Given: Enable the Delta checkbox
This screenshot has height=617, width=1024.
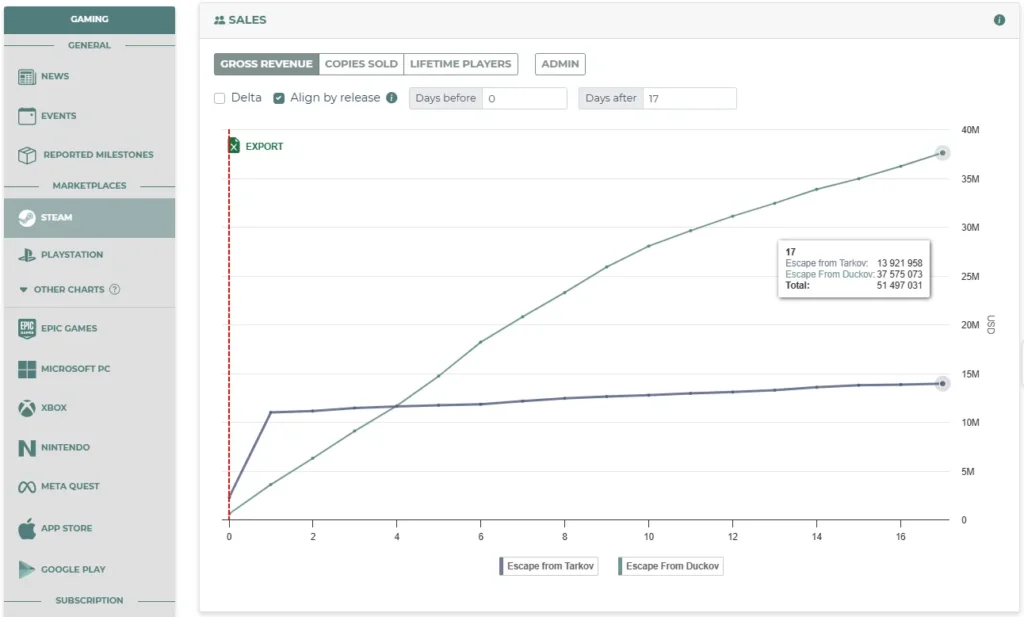Looking at the screenshot, I should [x=220, y=98].
